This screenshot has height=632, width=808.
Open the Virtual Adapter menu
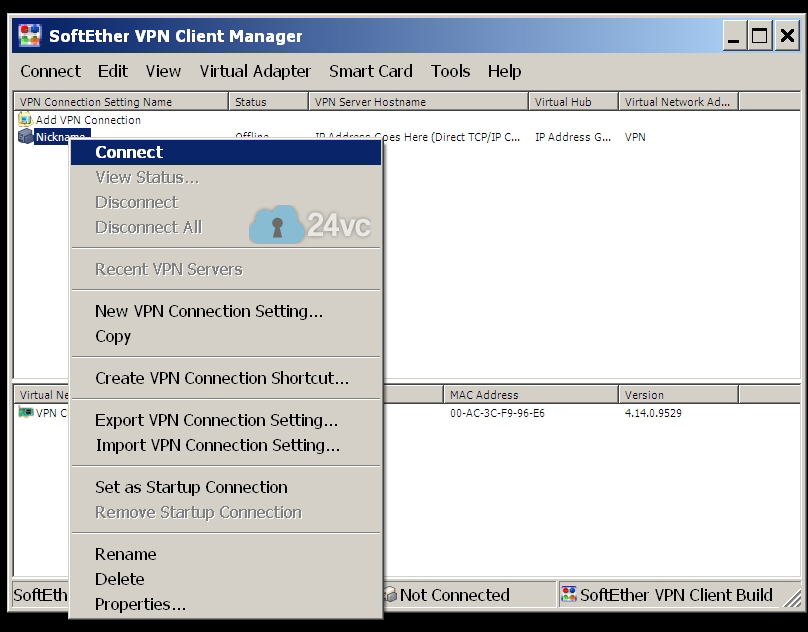(x=255, y=71)
